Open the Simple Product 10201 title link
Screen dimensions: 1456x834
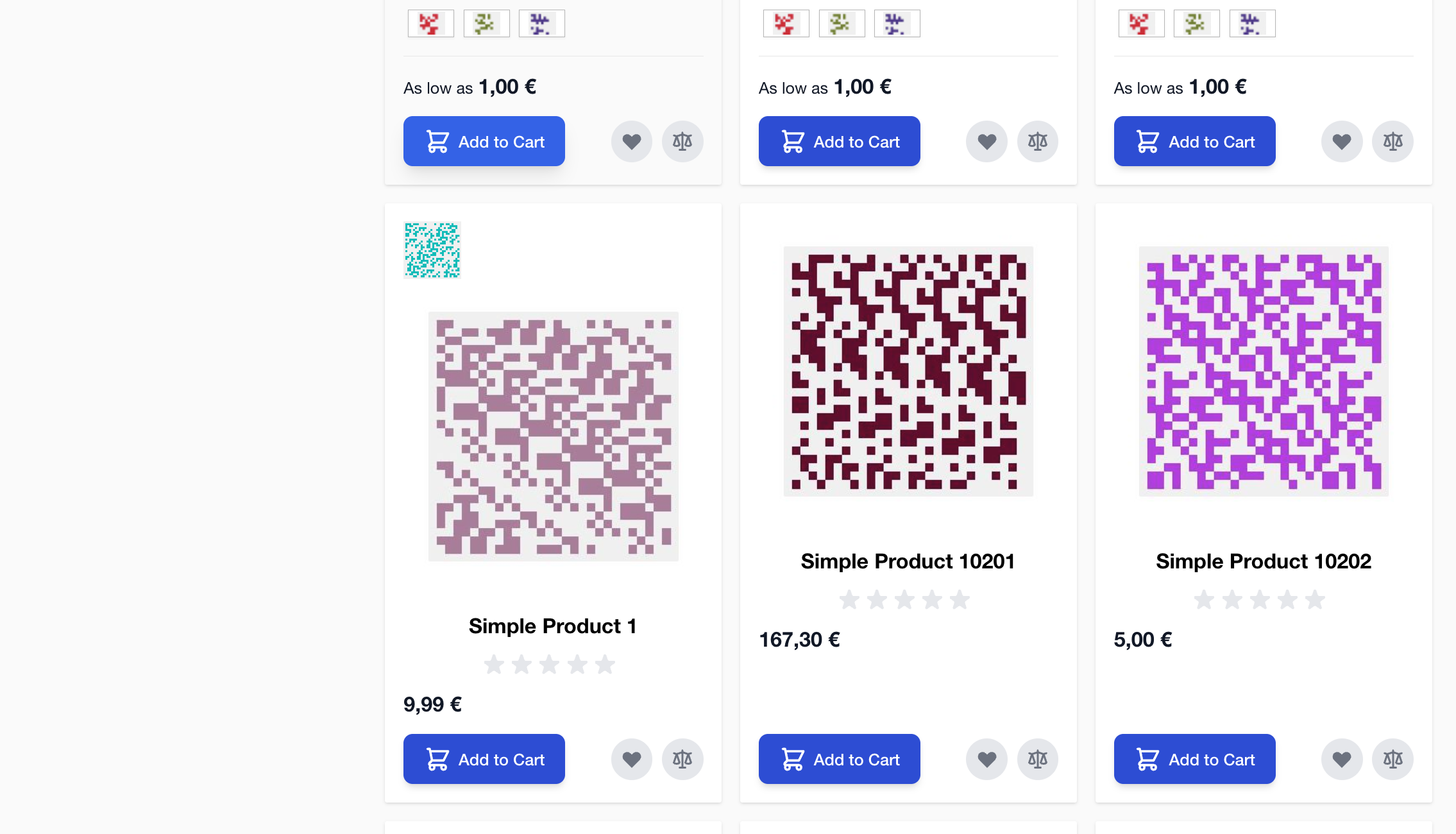point(908,561)
